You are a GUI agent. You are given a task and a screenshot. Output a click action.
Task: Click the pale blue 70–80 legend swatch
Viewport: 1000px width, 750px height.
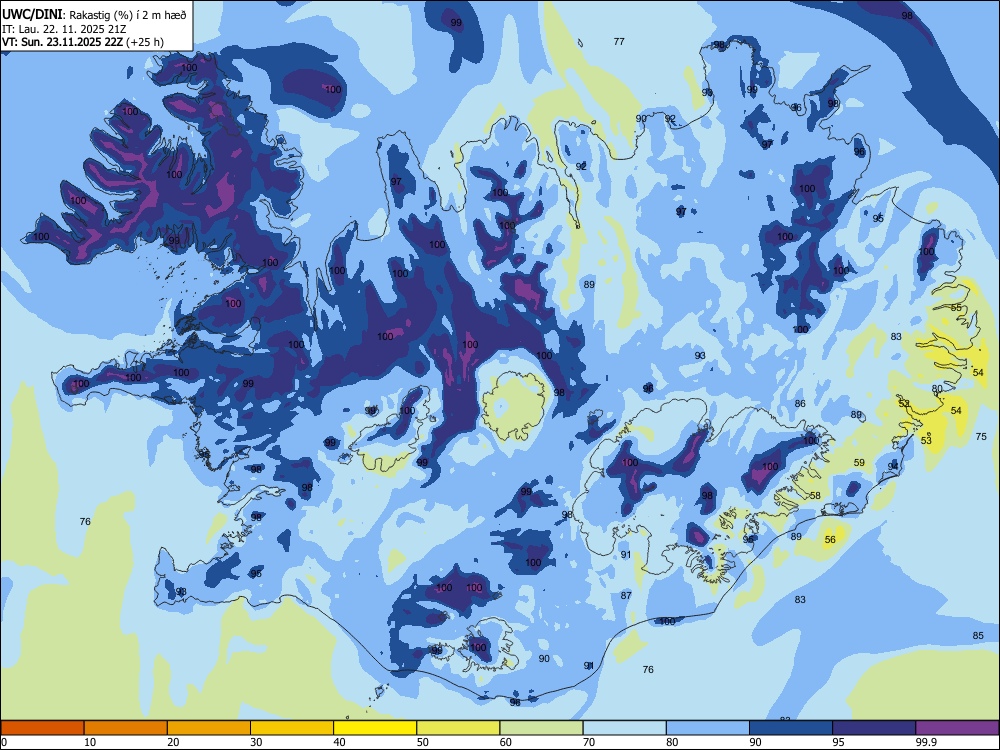[x=625, y=728]
